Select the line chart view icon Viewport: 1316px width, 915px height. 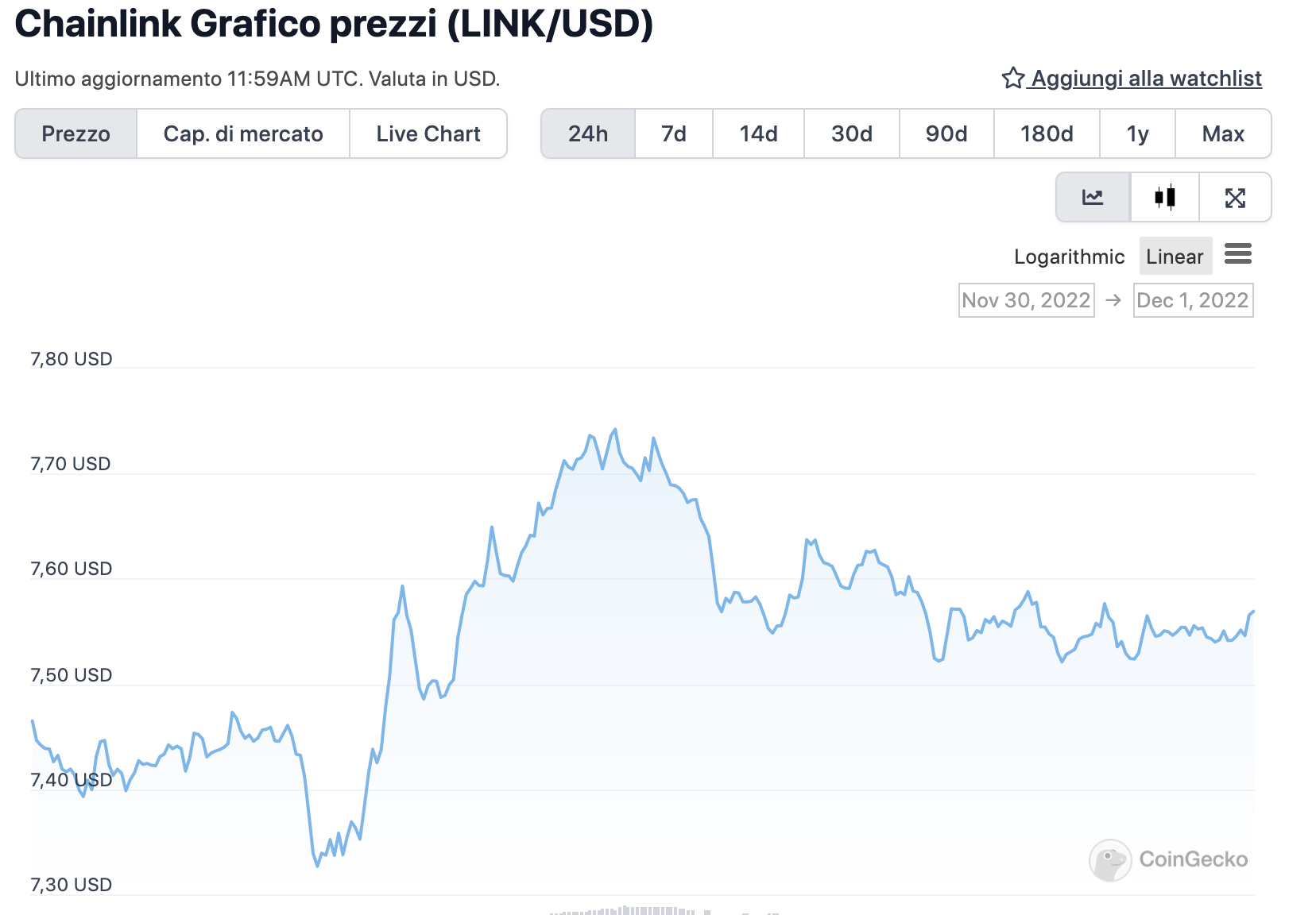1093,197
